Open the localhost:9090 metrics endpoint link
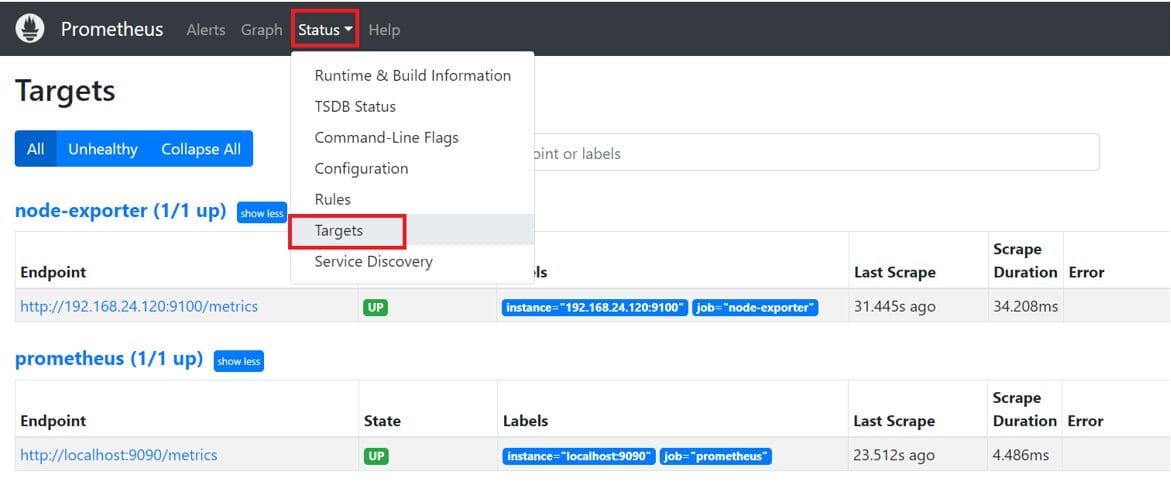Viewport: 1171px width, 482px height. (x=119, y=456)
